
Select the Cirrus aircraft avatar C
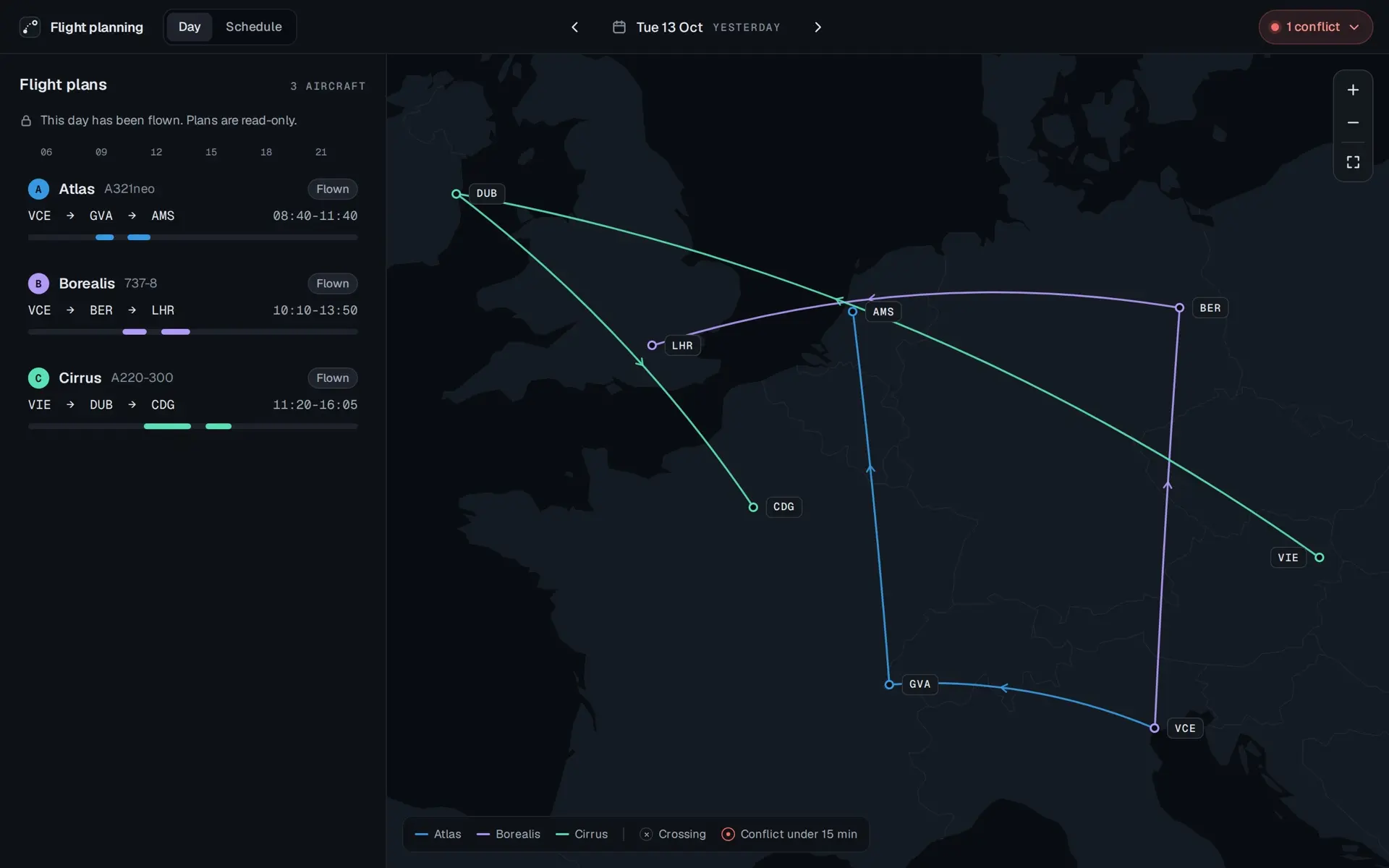[x=38, y=378]
